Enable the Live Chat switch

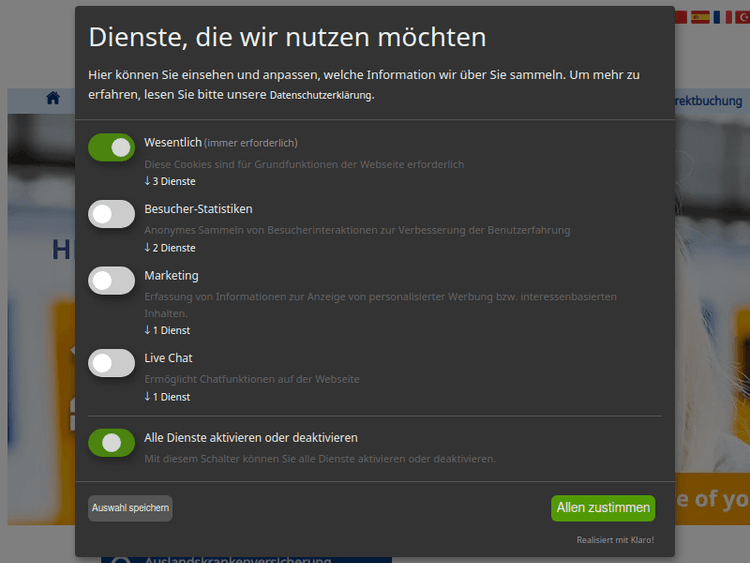coord(111,363)
